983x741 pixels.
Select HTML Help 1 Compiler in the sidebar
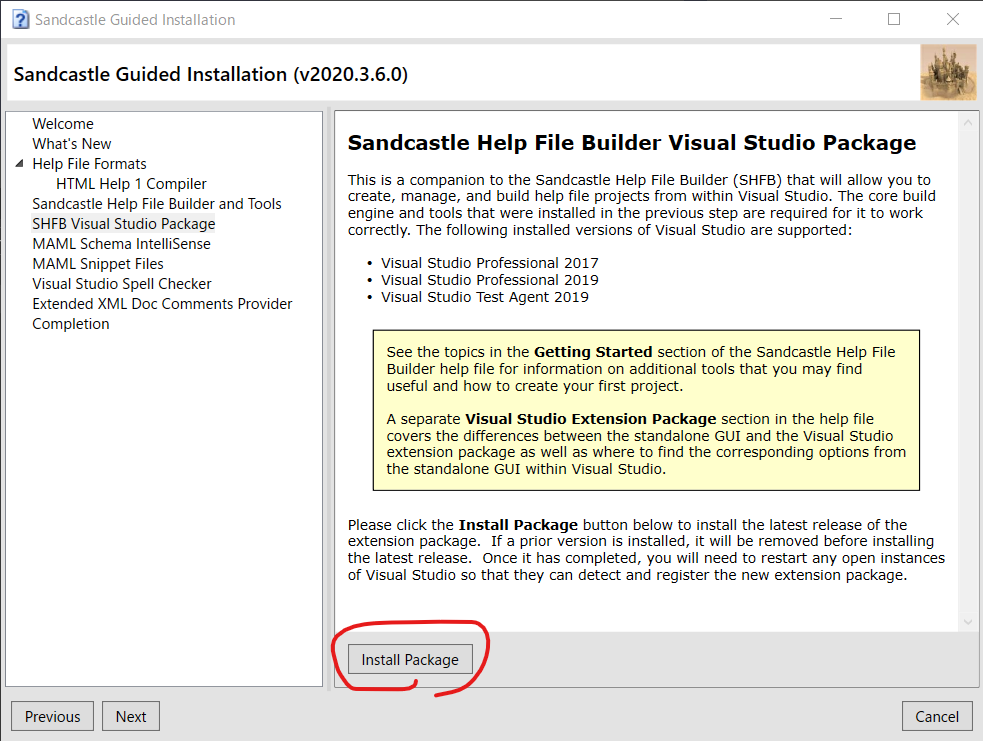[x=130, y=183]
